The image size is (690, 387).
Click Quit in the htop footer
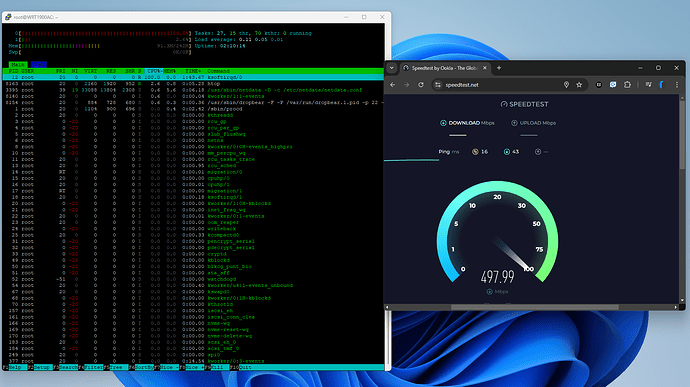[x=242, y=367]
